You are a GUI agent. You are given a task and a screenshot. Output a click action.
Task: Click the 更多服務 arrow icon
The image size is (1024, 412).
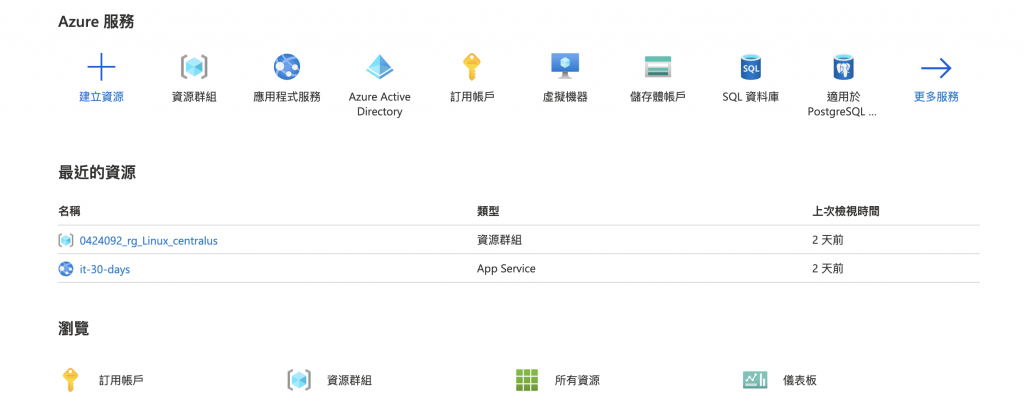[x=936, y=67]
